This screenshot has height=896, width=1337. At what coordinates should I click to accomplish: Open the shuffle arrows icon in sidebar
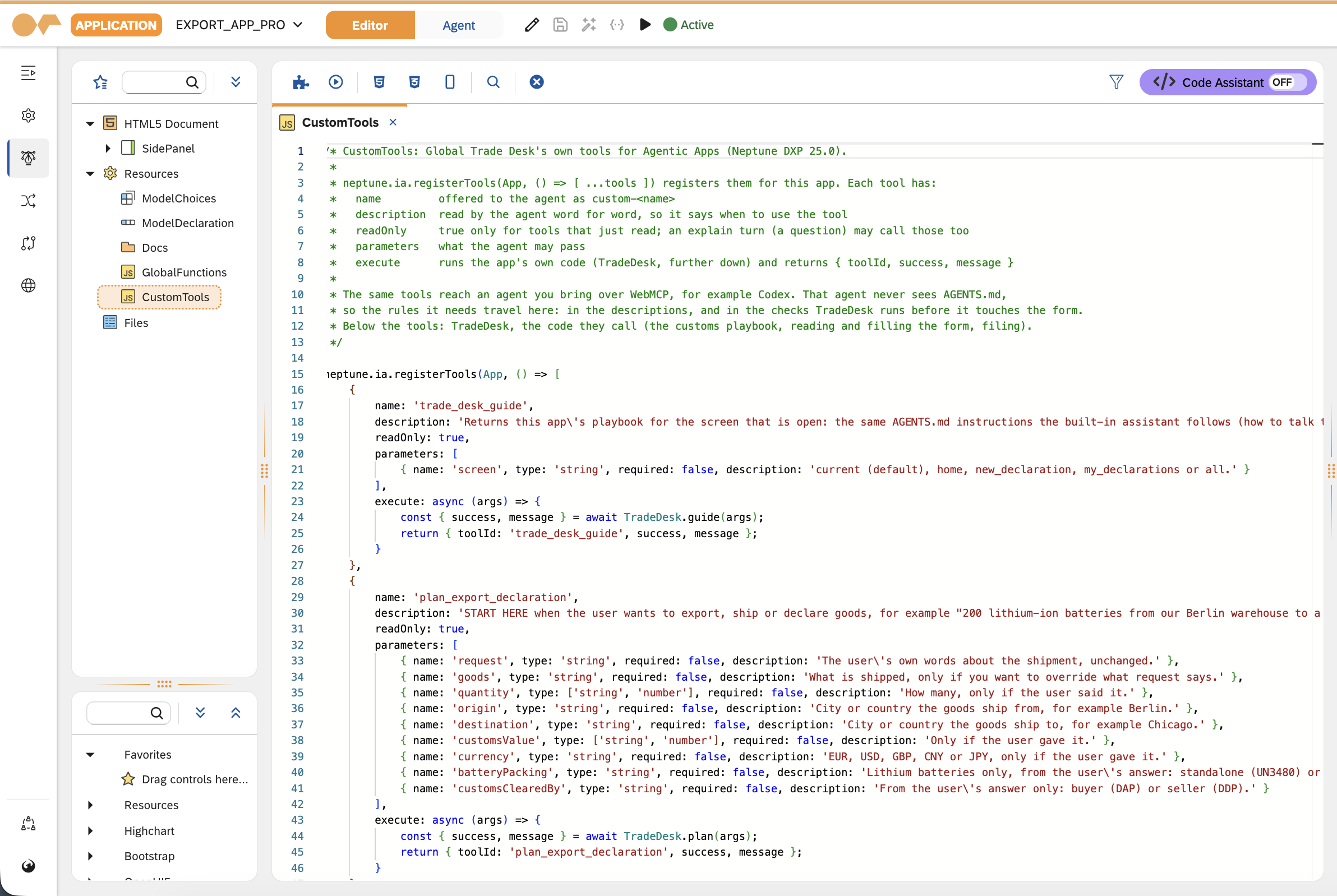pyautogui.click(x=28, y=201)
